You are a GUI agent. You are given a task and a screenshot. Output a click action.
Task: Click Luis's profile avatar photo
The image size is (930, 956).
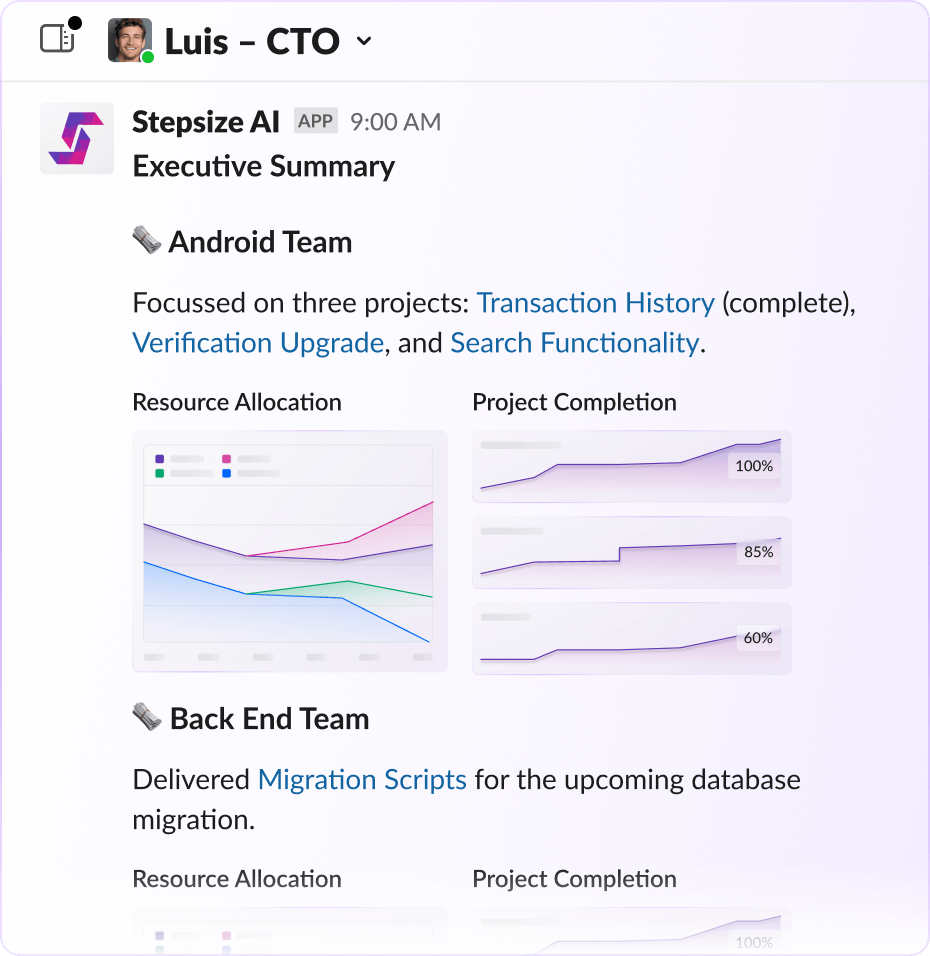click(129, 39)
